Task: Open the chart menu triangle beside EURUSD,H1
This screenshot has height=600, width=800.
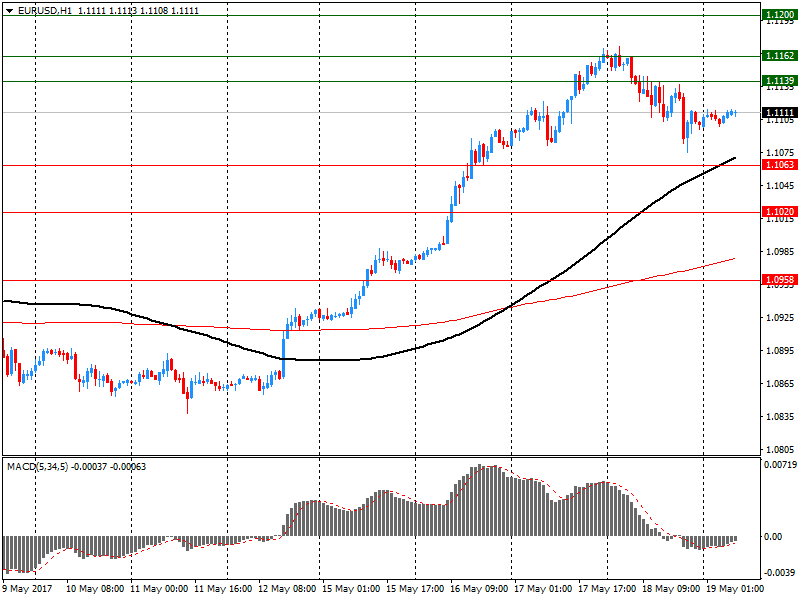Action: [10, 11]
